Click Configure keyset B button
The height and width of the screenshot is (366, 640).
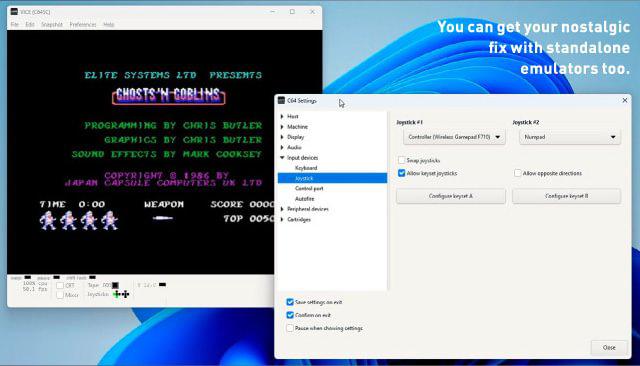567,196
